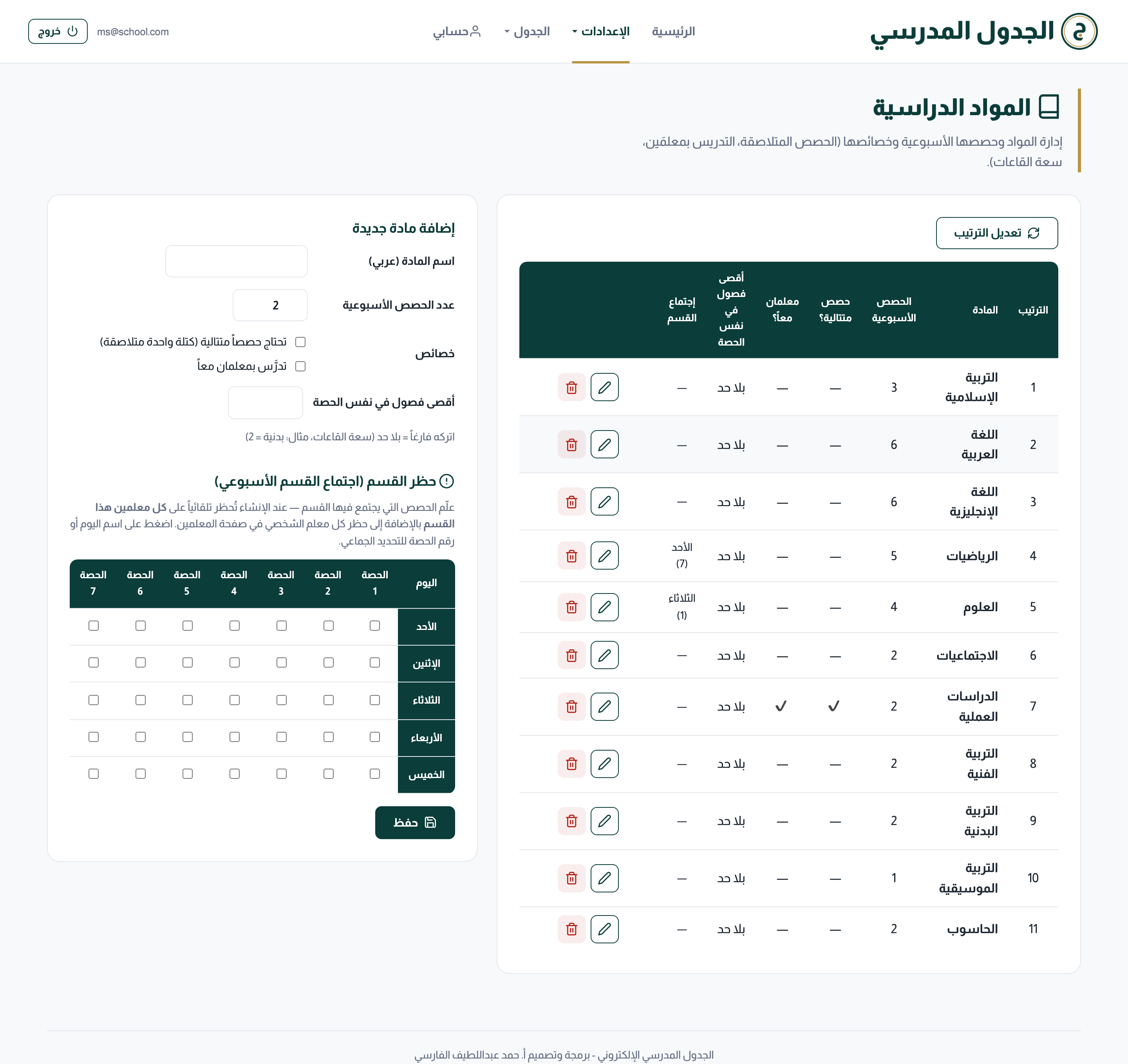The width and height of the screenshot is (1128, 1064).
Task: Edit the التربية الموسيقية subject row
Action: pyautogui.click(x=604, y=878)
